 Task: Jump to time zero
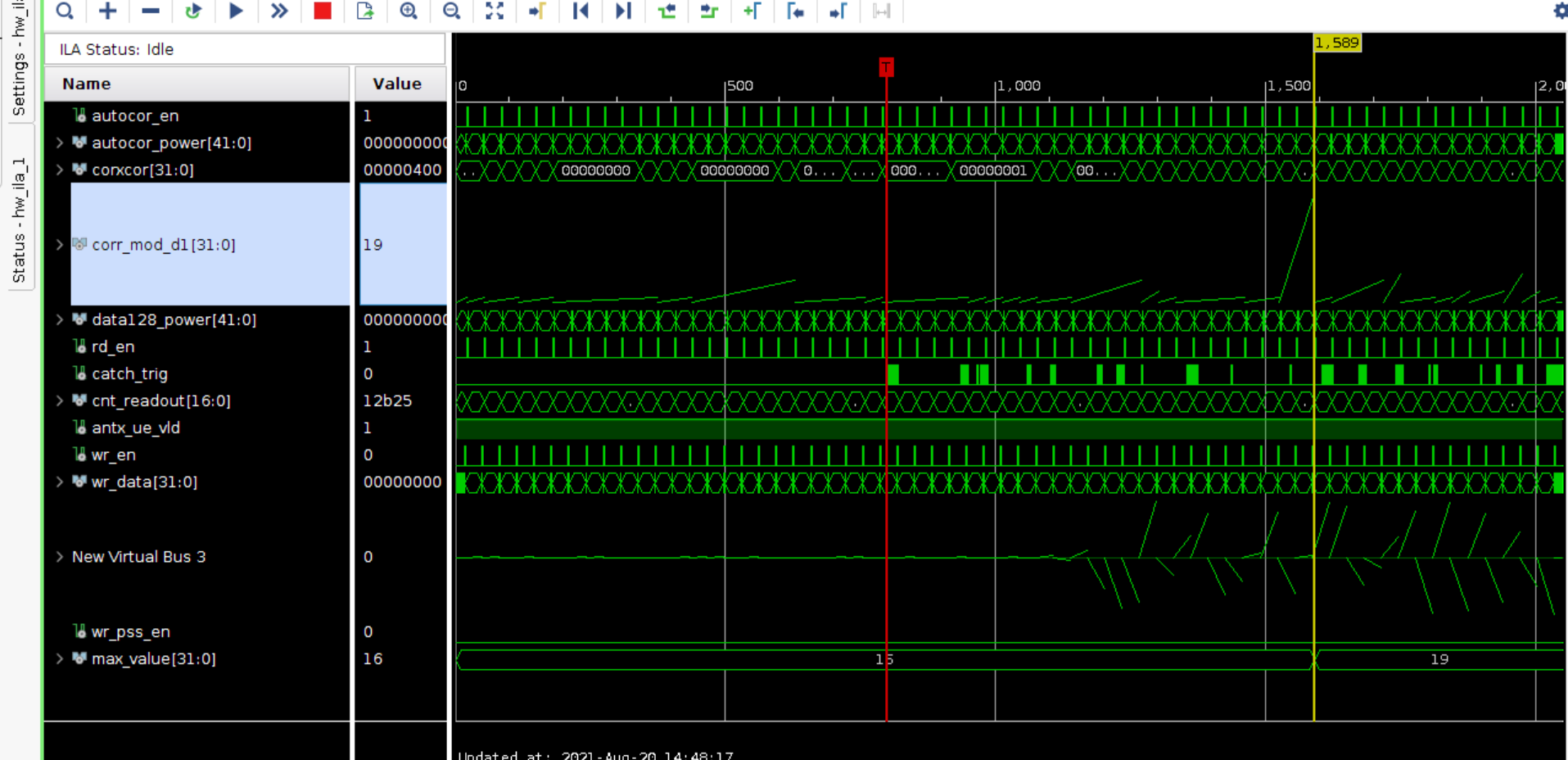click(581, 11)
